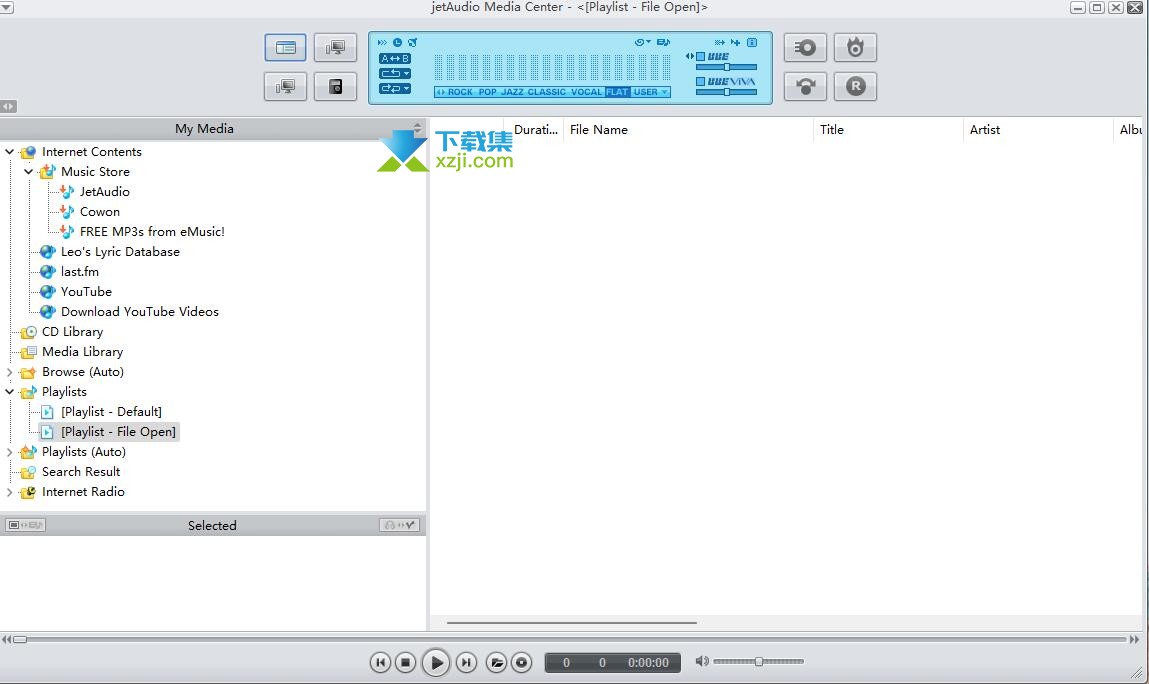Image resolution: width=1149 pixels, height=684 pixels.
Task: Click the record button in playback bar
Action: click(x=522, y=663)
